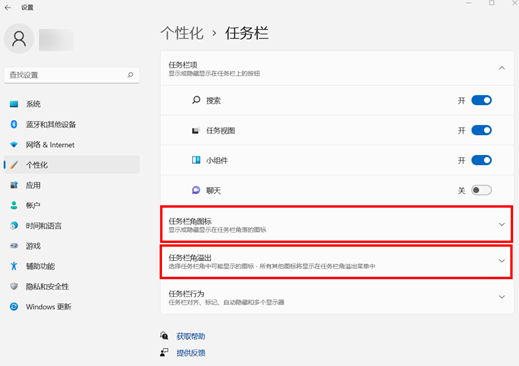Click the Windows 更新 icon in sidebar
Image resolution: width=519 pixels, height=366 pixels.
(14, 306)
